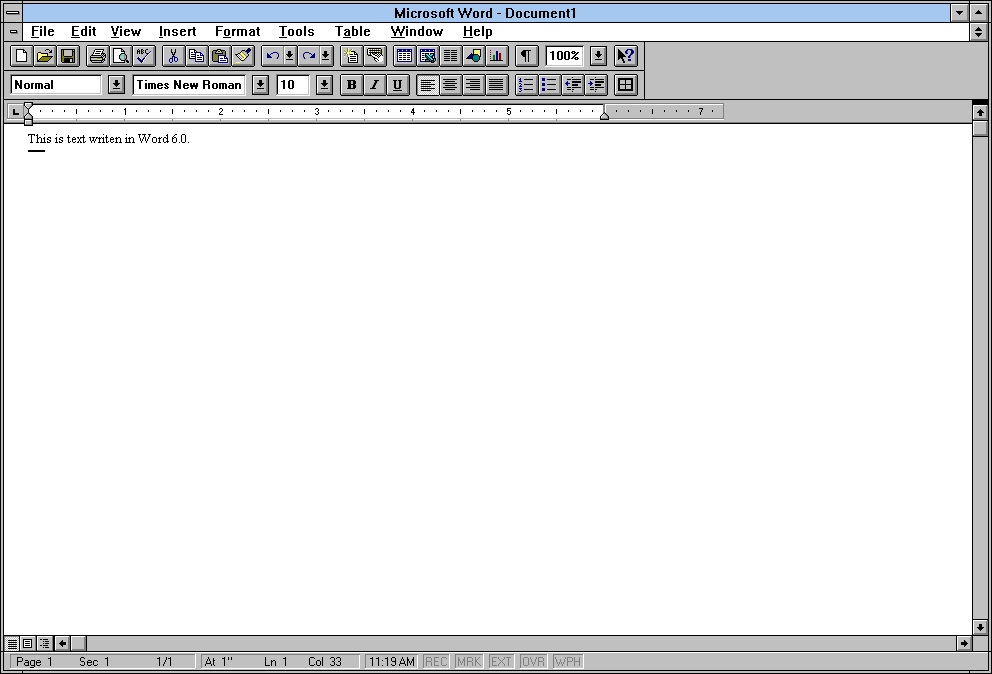This screenshot has height=674, width=992.
Task: Click the Open folder icon
Action: [44, 56]
